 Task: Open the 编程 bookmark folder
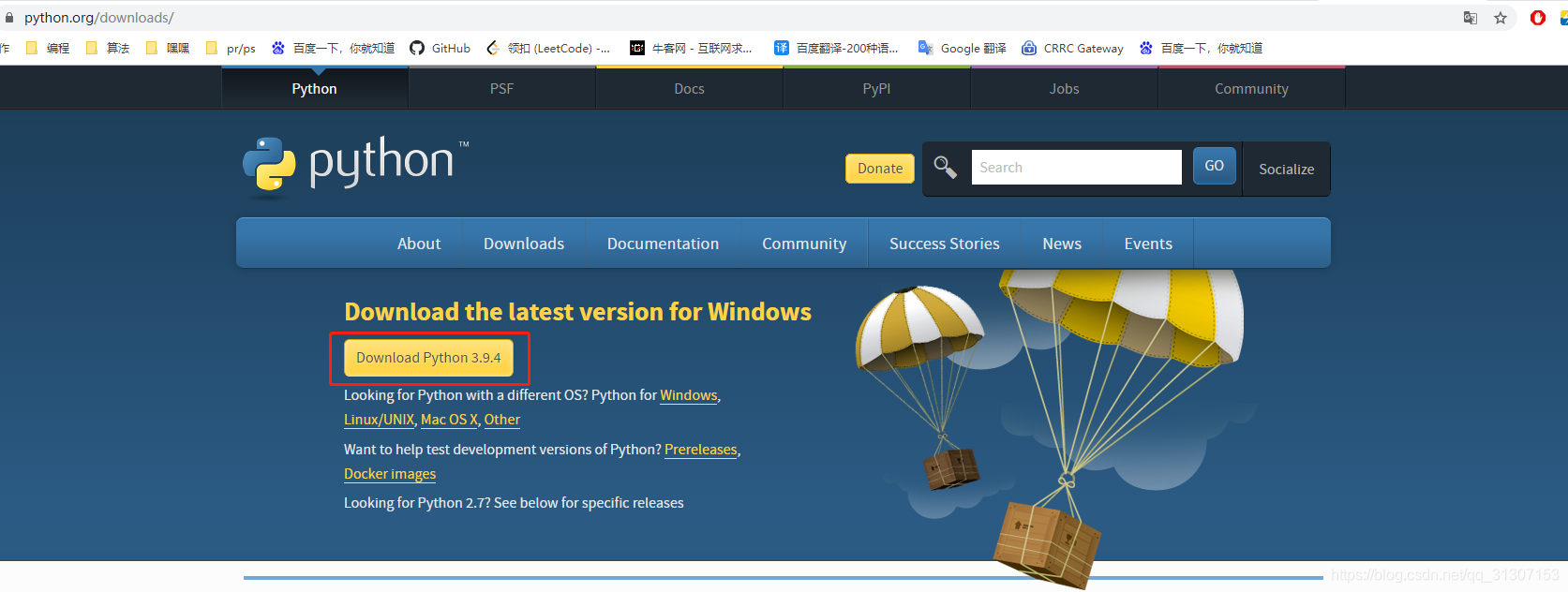48,48
